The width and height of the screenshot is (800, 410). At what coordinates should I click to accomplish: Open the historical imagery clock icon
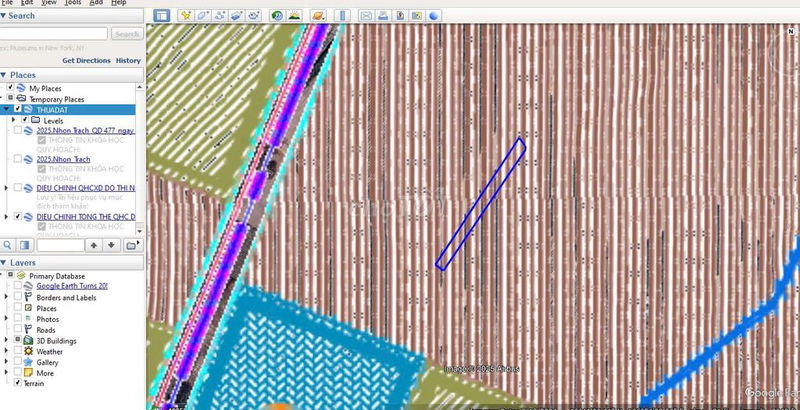click(277, 16)
